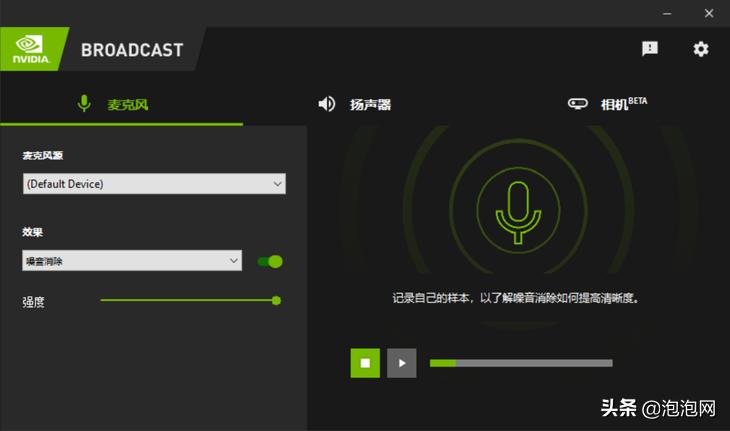Click the 强度 label
The width and height of the screenshot is (730, 431).
tap(34, 302)
